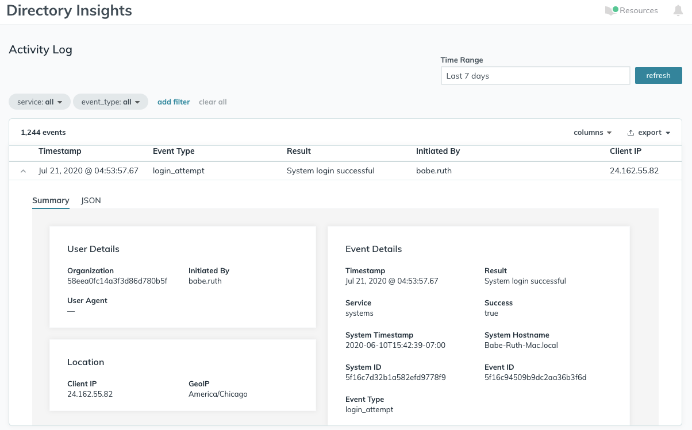Click the Result column header
The width and height of the screenshot is (692, 430).
pos(299,151)
